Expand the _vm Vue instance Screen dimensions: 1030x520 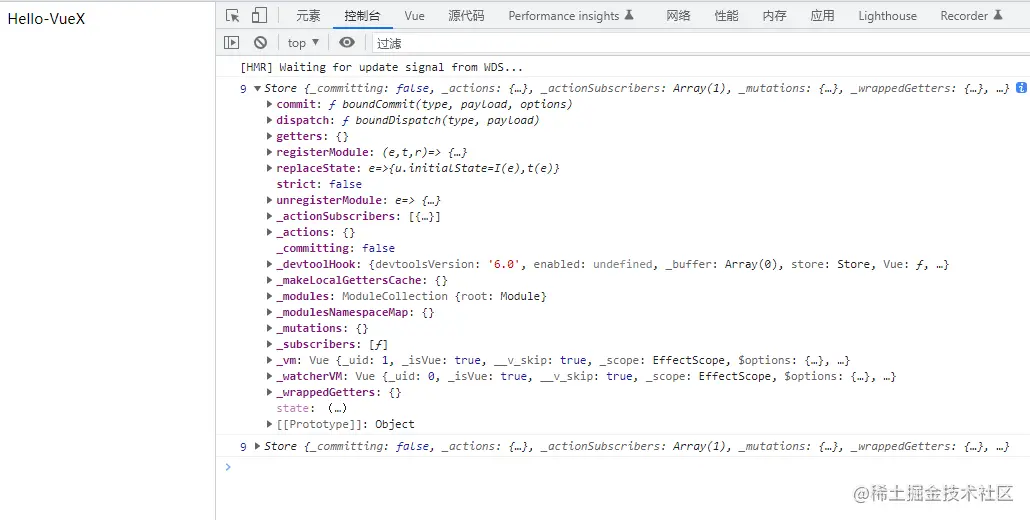click(x=269, y=360)
